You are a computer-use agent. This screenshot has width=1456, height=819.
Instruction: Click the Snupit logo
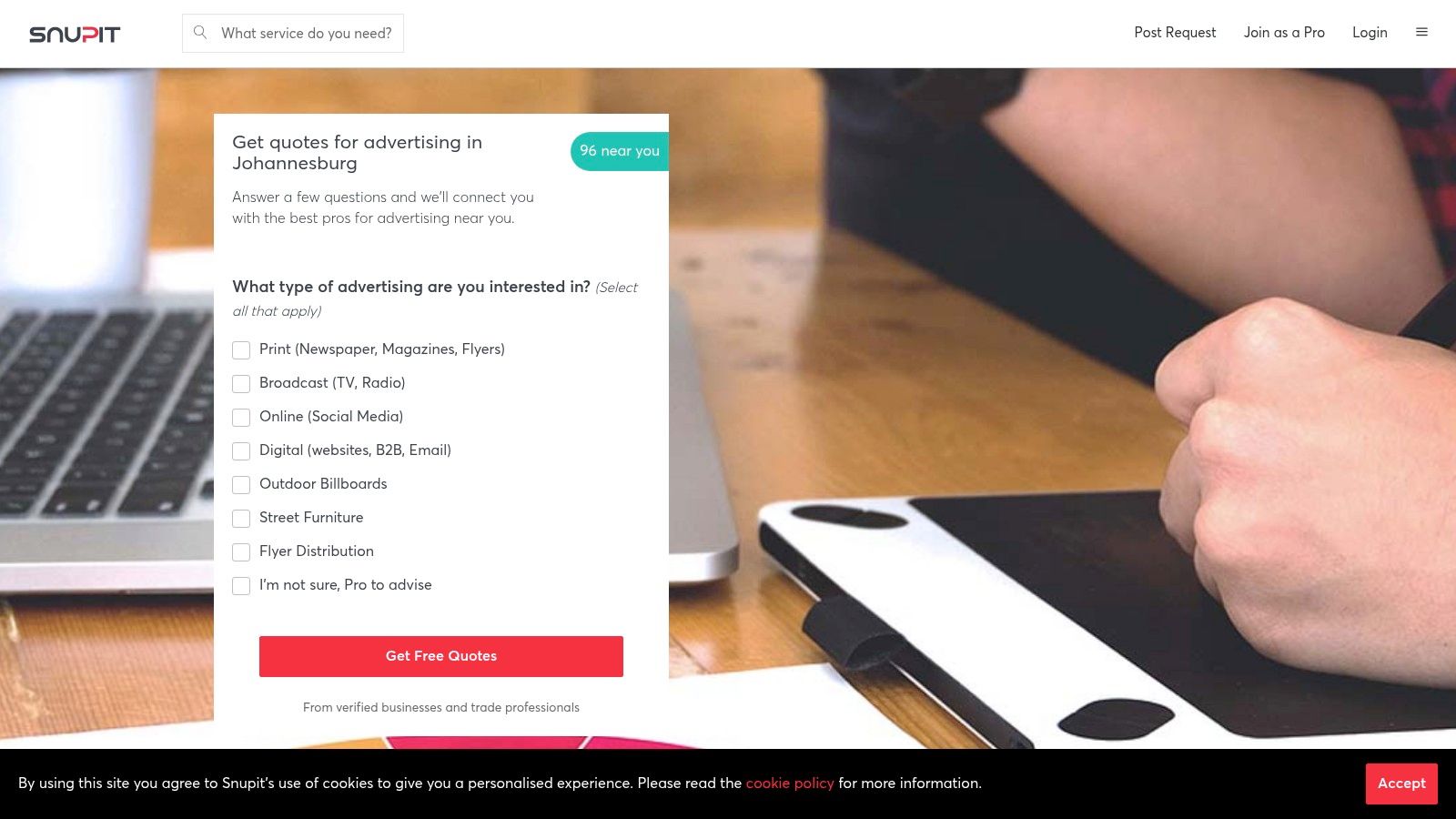pos(75,35)
